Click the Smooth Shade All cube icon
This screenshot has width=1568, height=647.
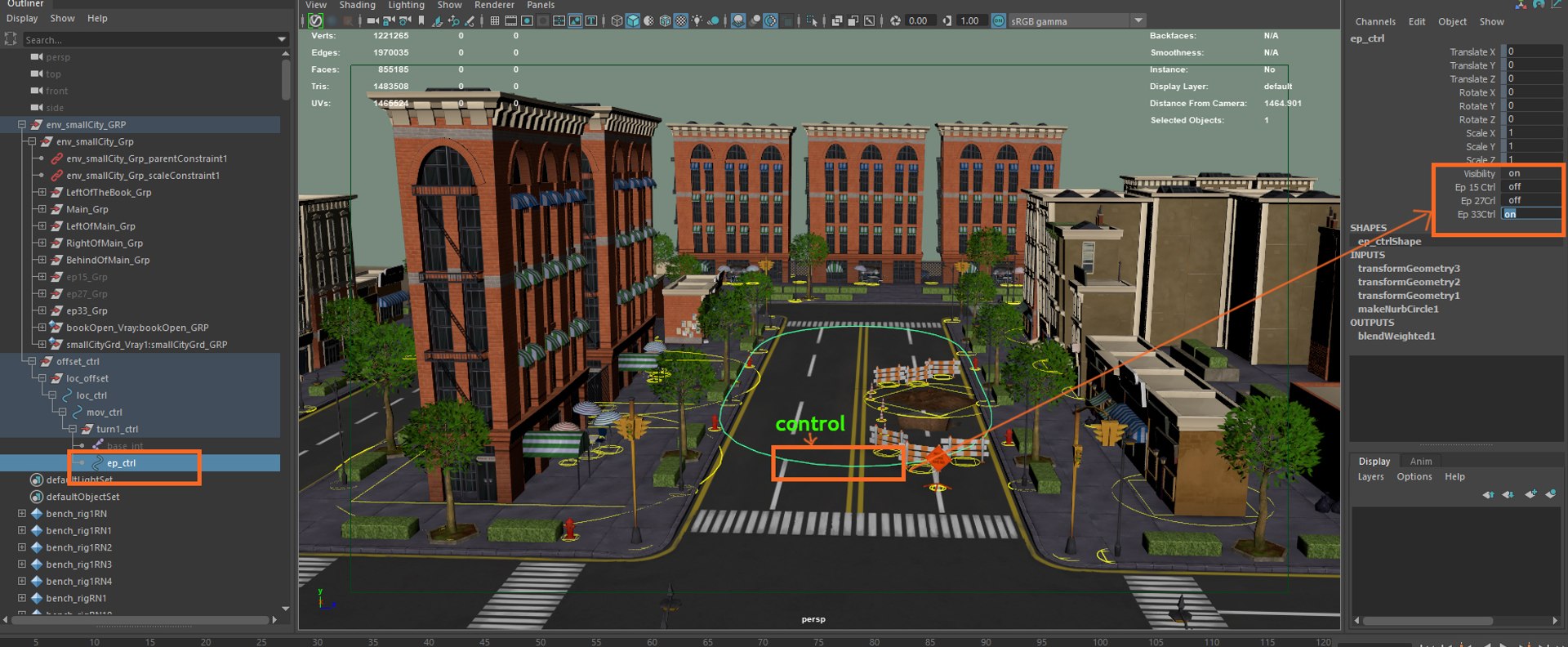(633, 21)
